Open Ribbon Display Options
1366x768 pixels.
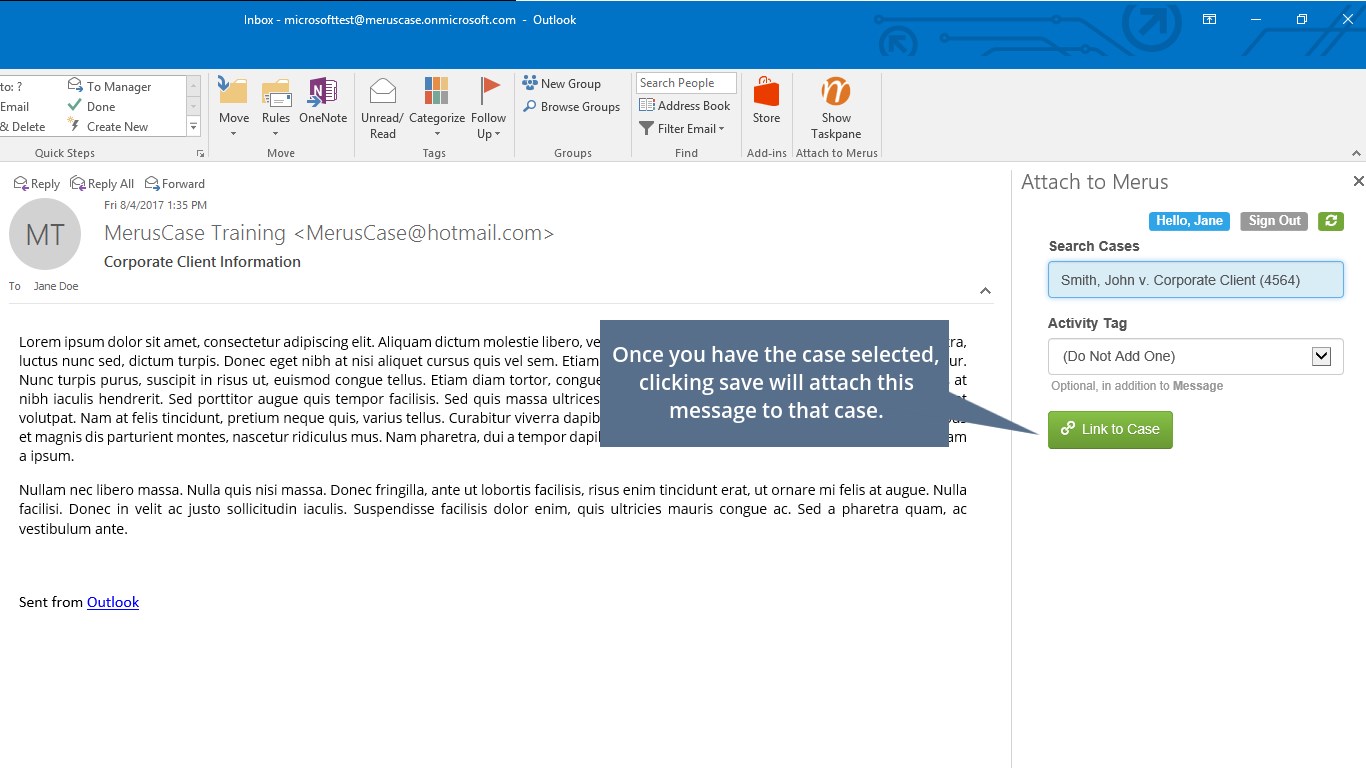1209,19
